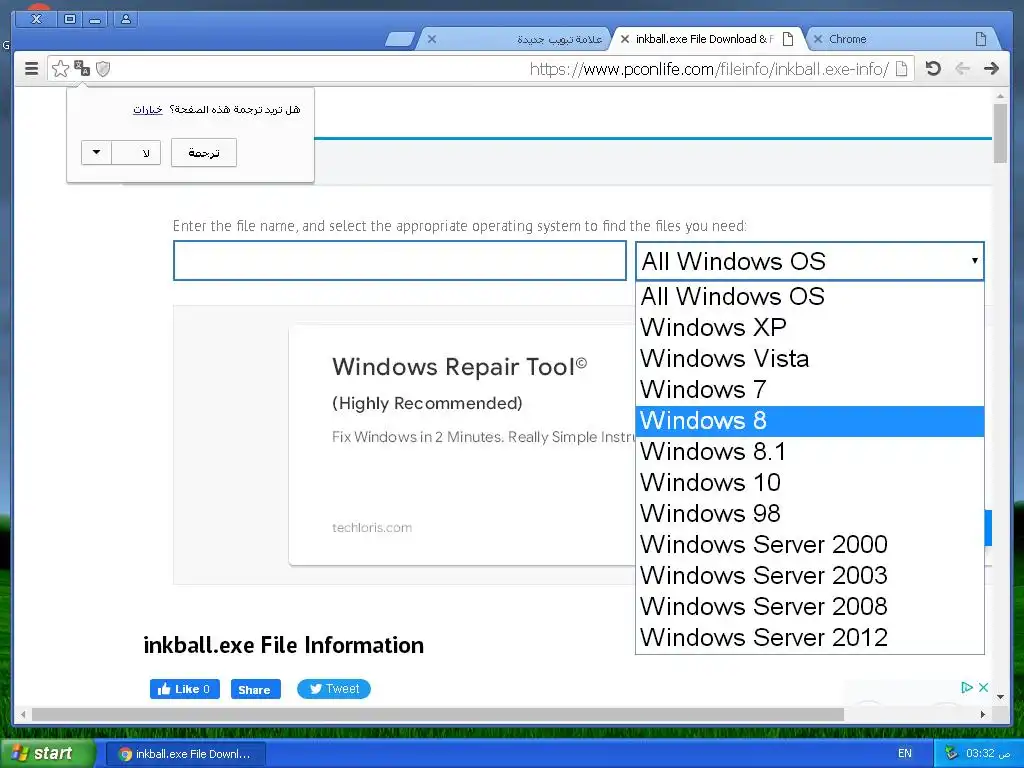Click the vertical scrollbar thumb

(x=1000, y=133)
